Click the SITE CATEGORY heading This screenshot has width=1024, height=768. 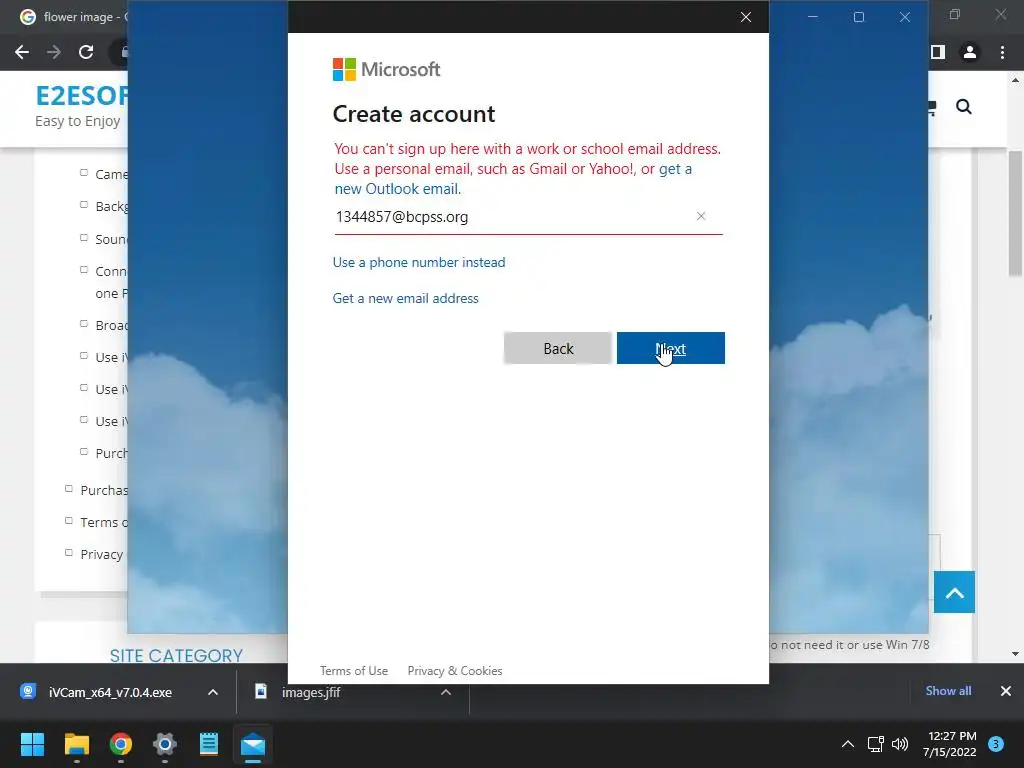click(176, 655)
